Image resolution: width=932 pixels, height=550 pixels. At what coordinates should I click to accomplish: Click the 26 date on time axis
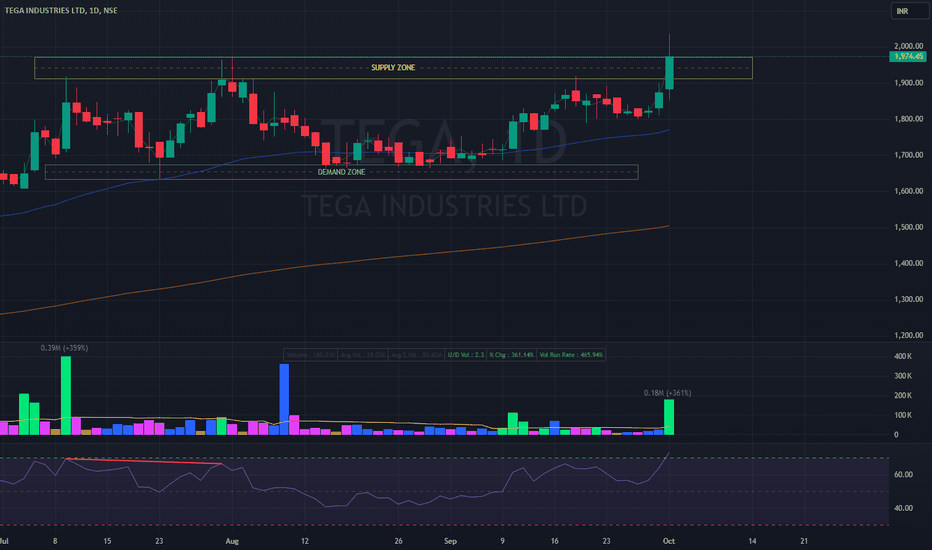tap(398, 541)
